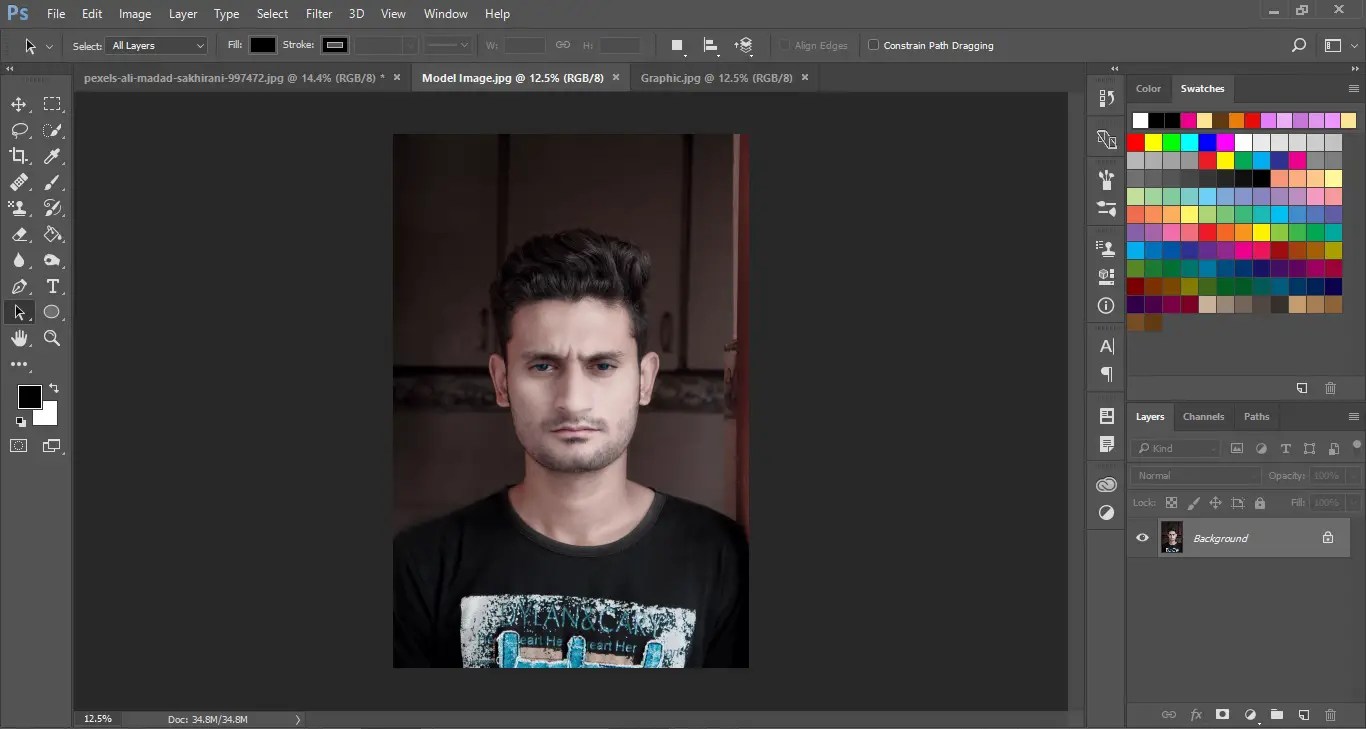Select the Horizontal Type tool

(x=52, y=286)
